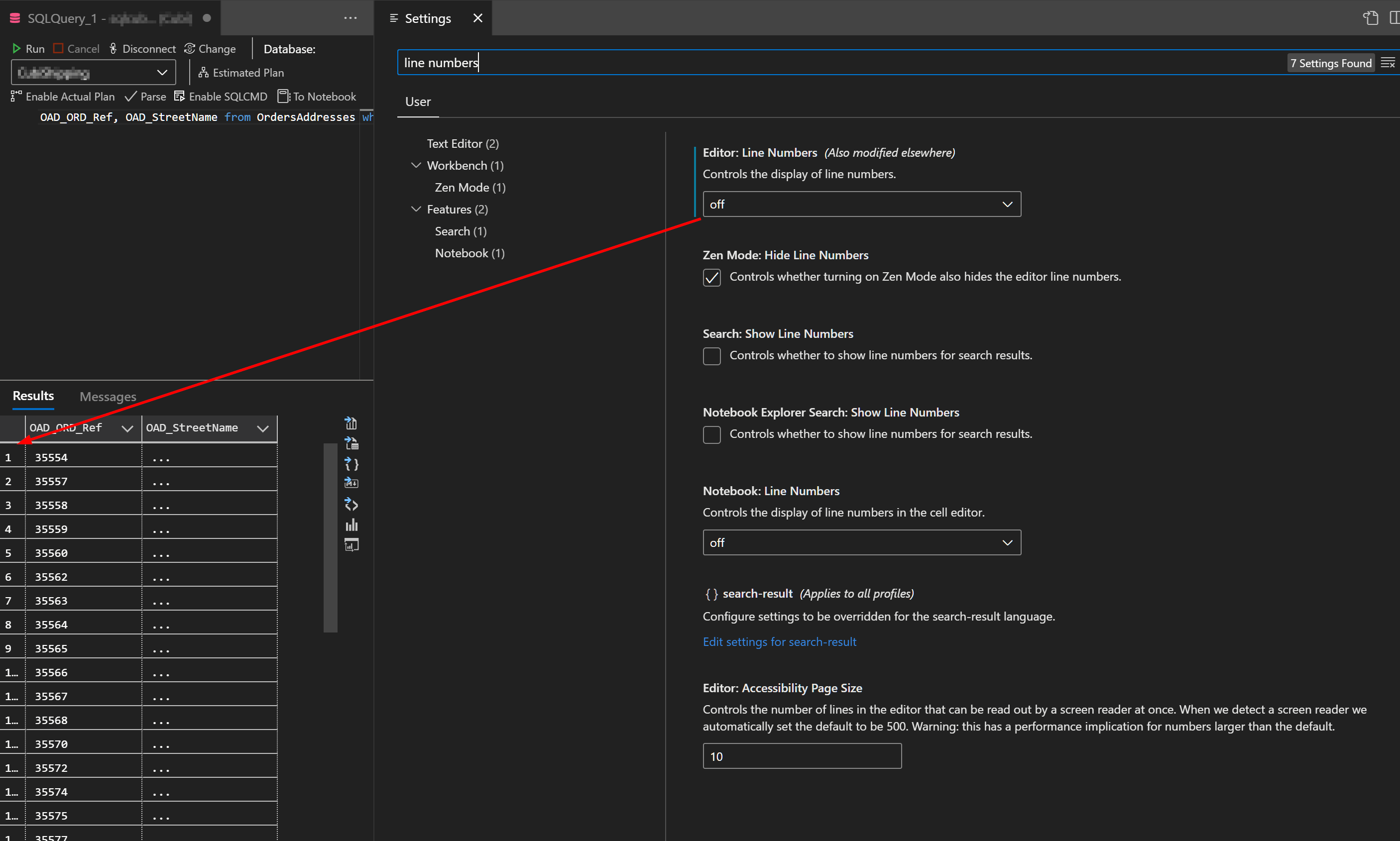Switch to the Messages tab
The height and width of the screenshot is (841, 1400).
coord(107,396)
